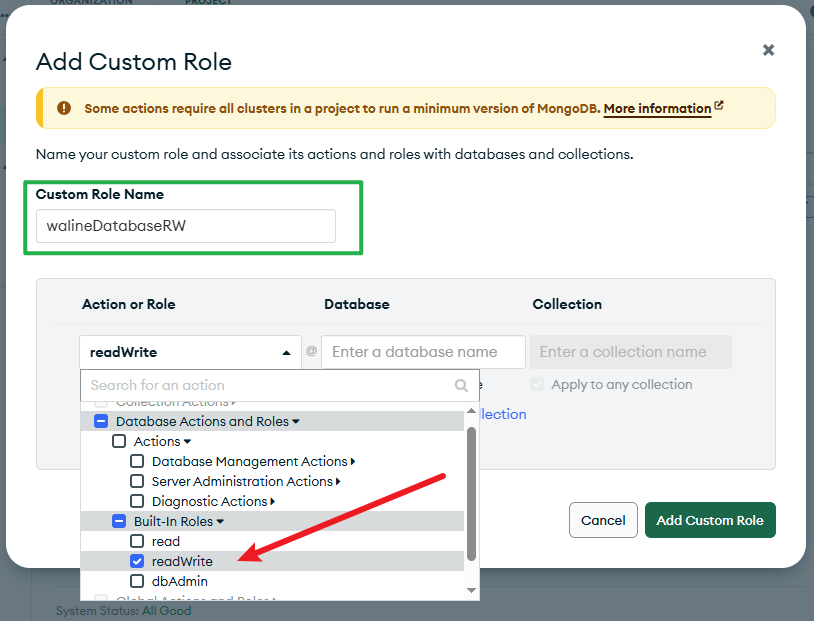Click the Add Custom Role button

click(x=710, y=520)
